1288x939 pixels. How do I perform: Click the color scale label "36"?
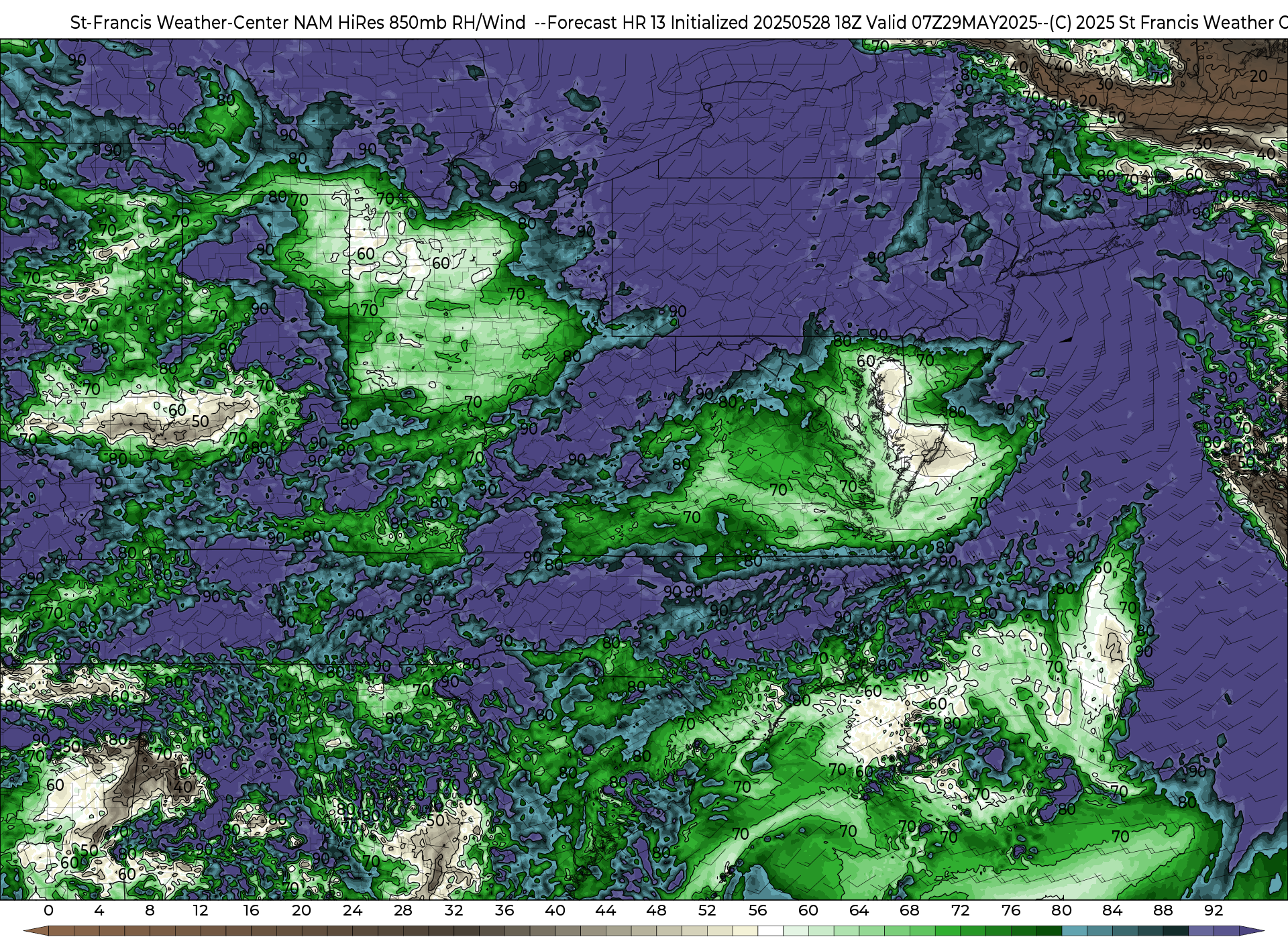504,910
